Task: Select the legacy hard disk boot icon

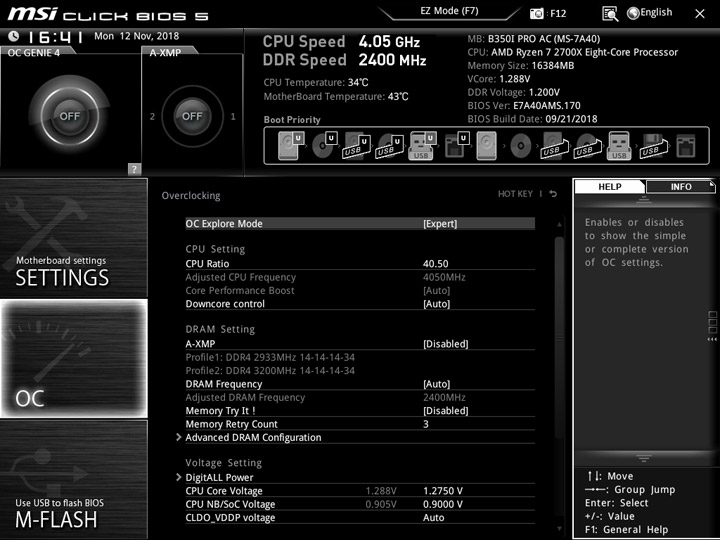Action: (486, 146)
